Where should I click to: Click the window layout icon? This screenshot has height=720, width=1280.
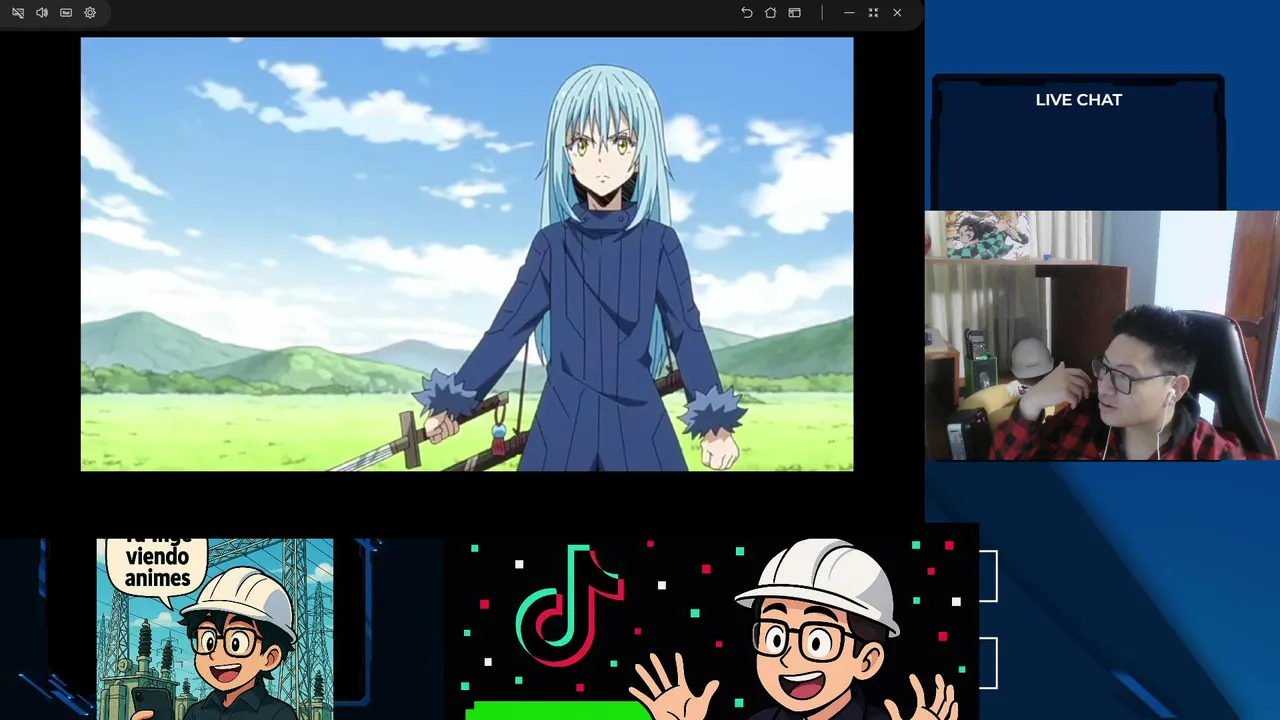(x=794, y=13)
